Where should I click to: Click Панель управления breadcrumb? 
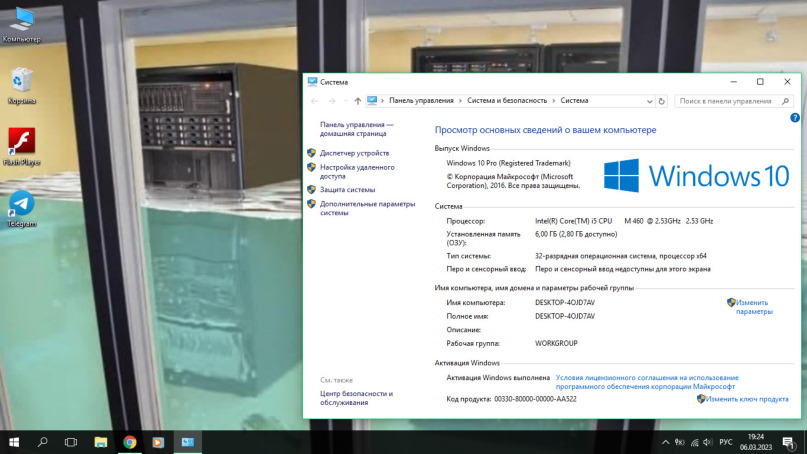click(x=421, y=101)
